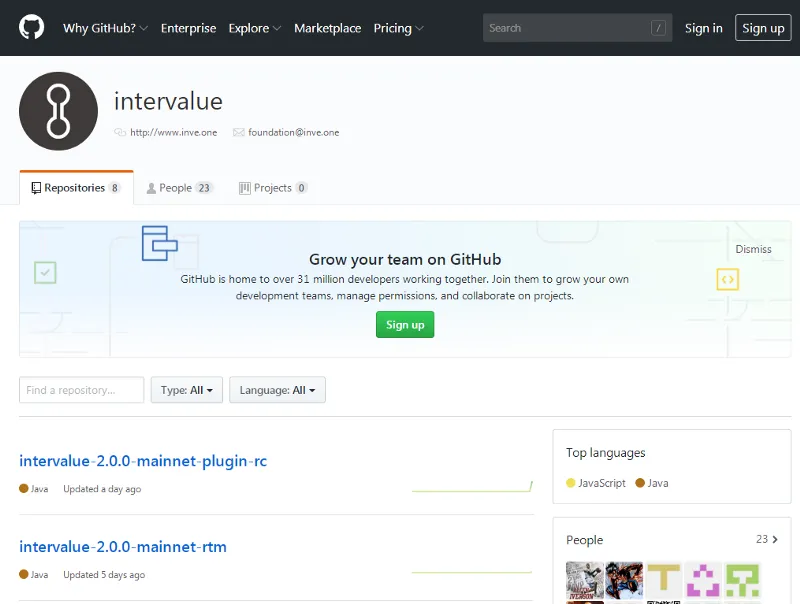Open the intervalue organization avatar
Viewport: 800px width, 604px height.
58,111
